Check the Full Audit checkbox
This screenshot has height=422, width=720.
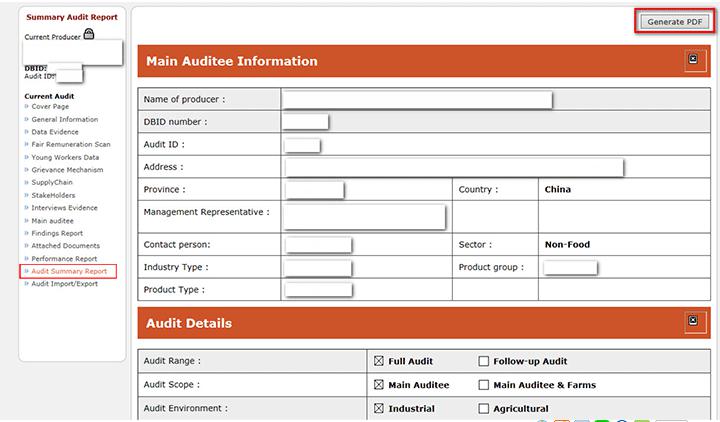379,361
